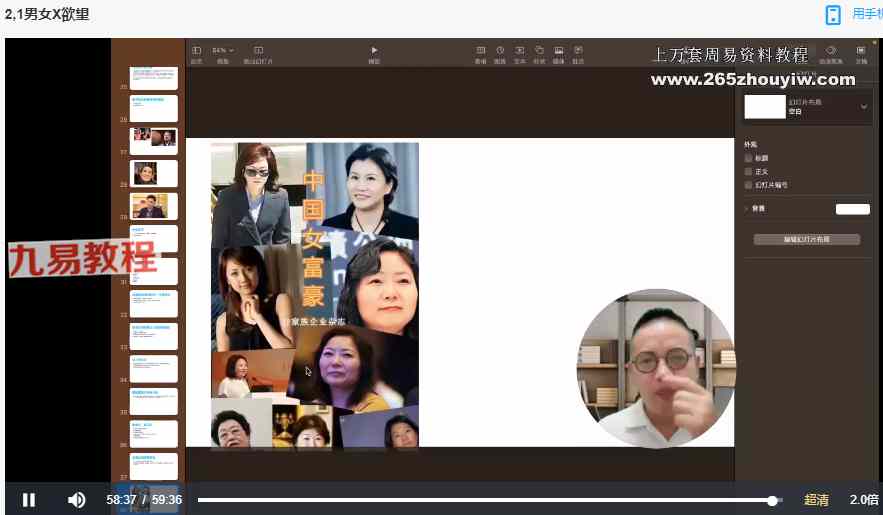This screenshot has height=515, width=883.
Task: Click the 编辑幻灯片布局 button
Action: (806, 240)
